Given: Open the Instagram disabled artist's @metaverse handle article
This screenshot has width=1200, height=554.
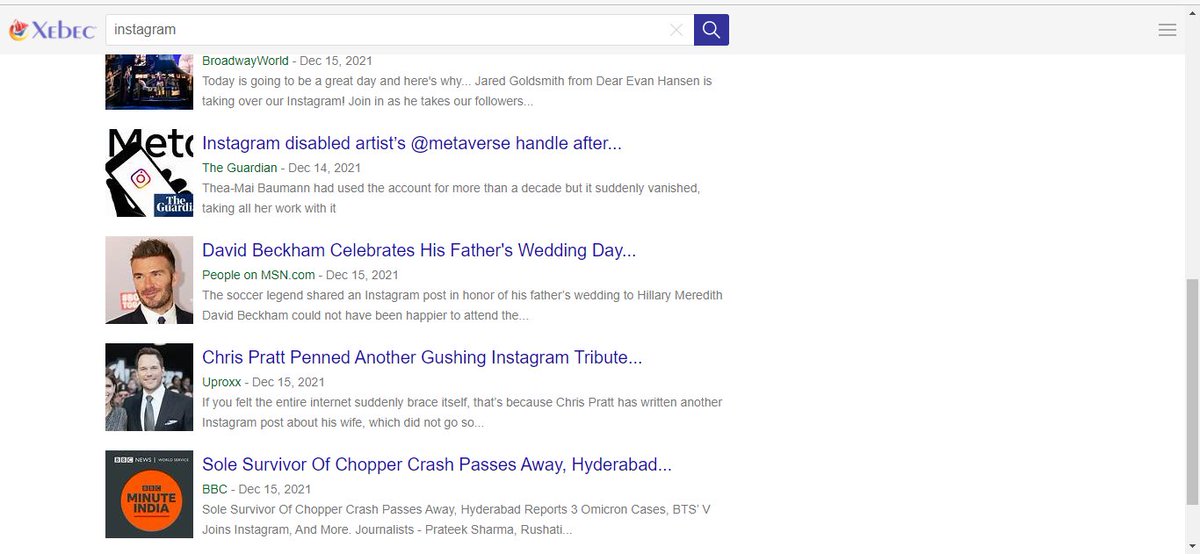Looking at the screenshot, I should 412,143.
